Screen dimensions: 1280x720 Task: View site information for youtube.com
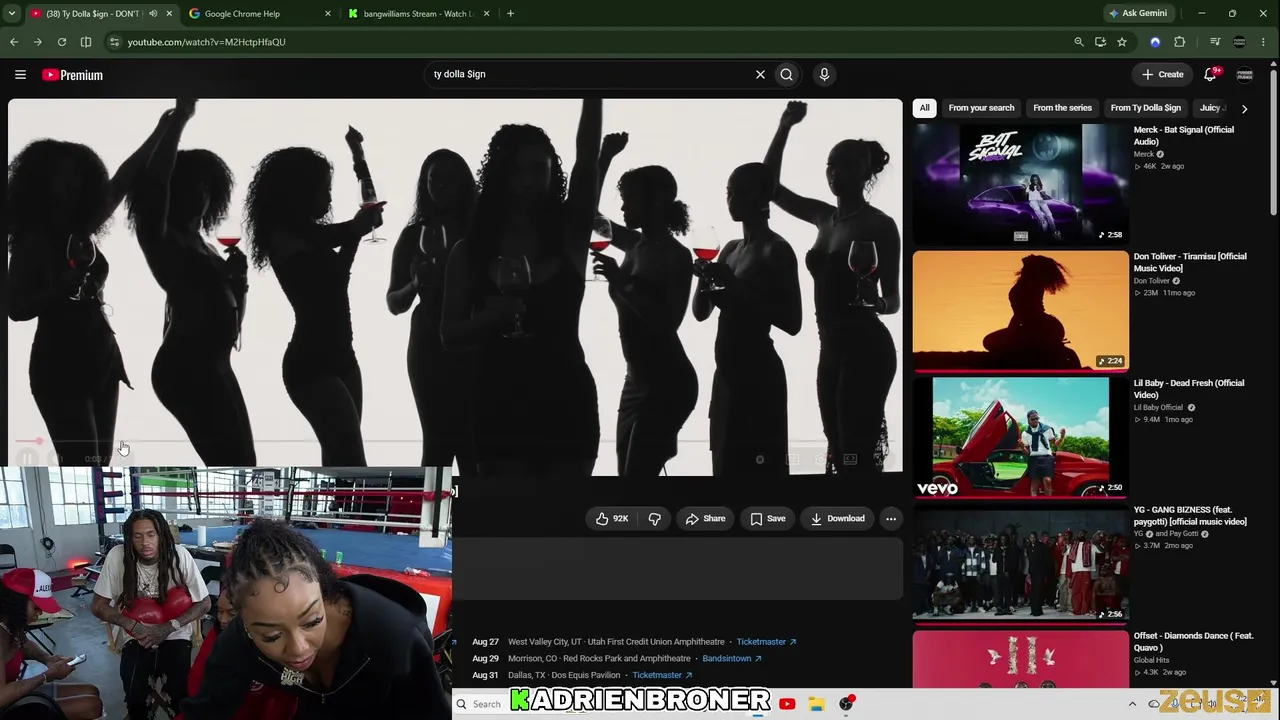[x=114, y=42]
